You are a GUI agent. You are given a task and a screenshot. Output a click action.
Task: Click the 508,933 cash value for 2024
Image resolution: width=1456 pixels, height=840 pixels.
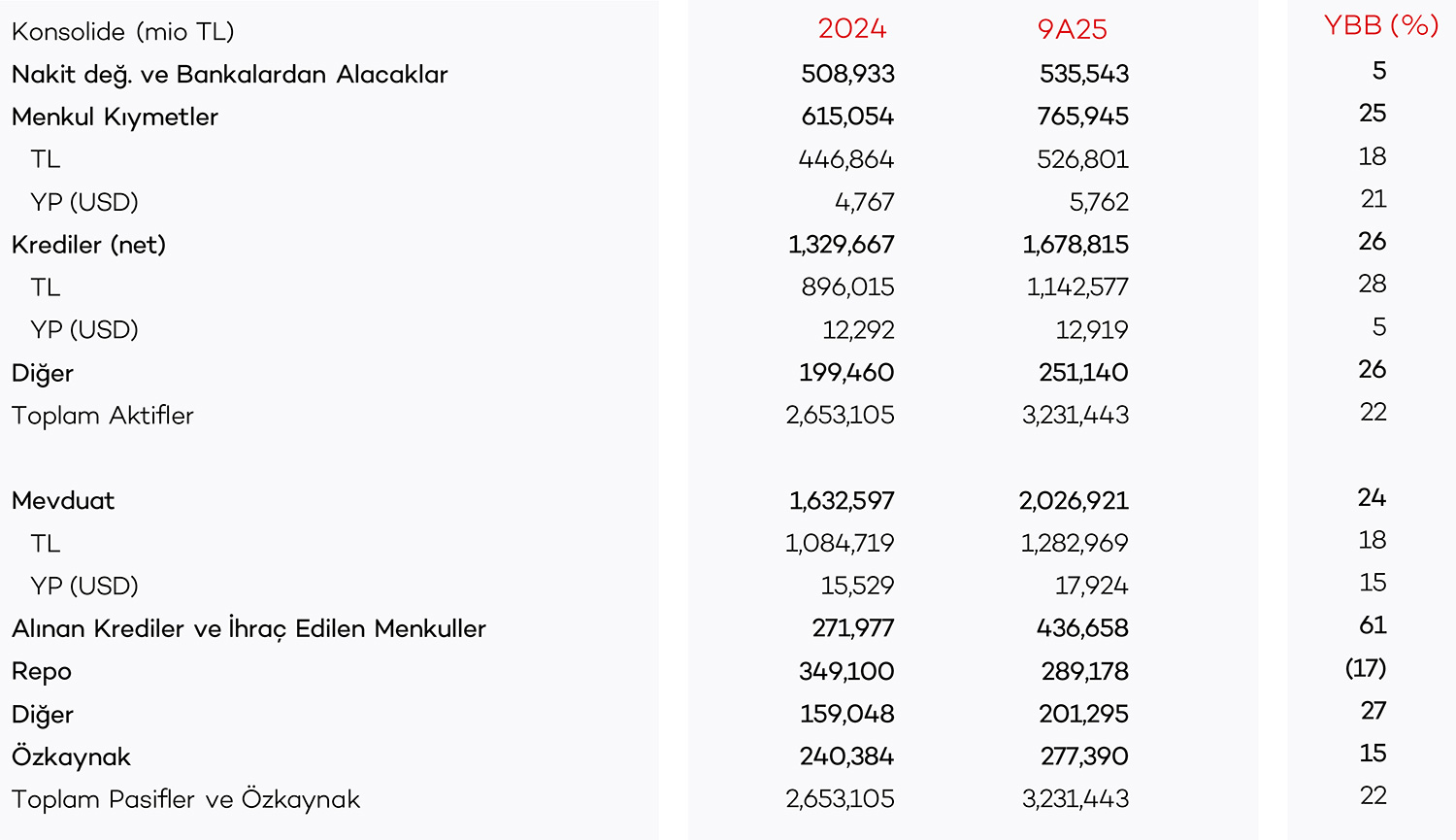[847, 75]
